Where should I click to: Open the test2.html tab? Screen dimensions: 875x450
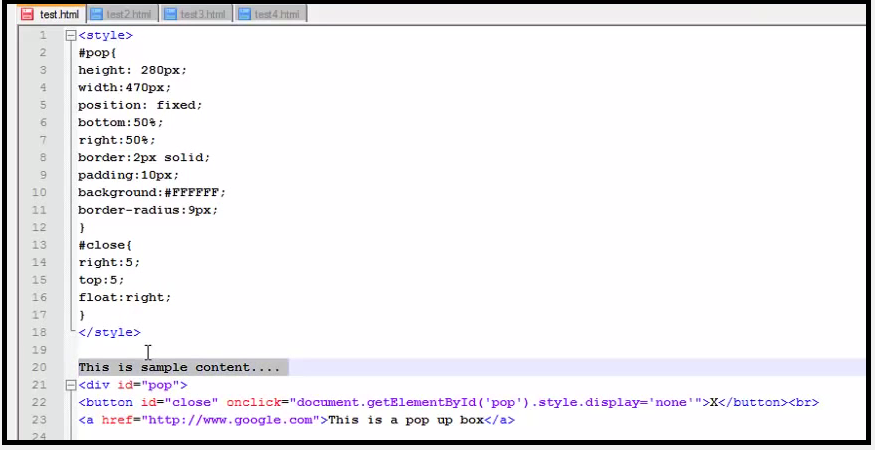[x=122, y=14]
